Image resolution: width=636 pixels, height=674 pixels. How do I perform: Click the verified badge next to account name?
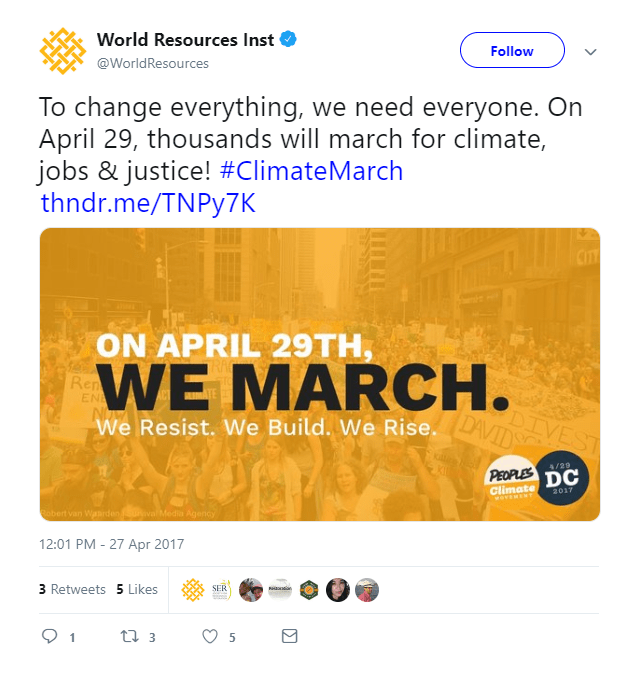coord(288,40)
